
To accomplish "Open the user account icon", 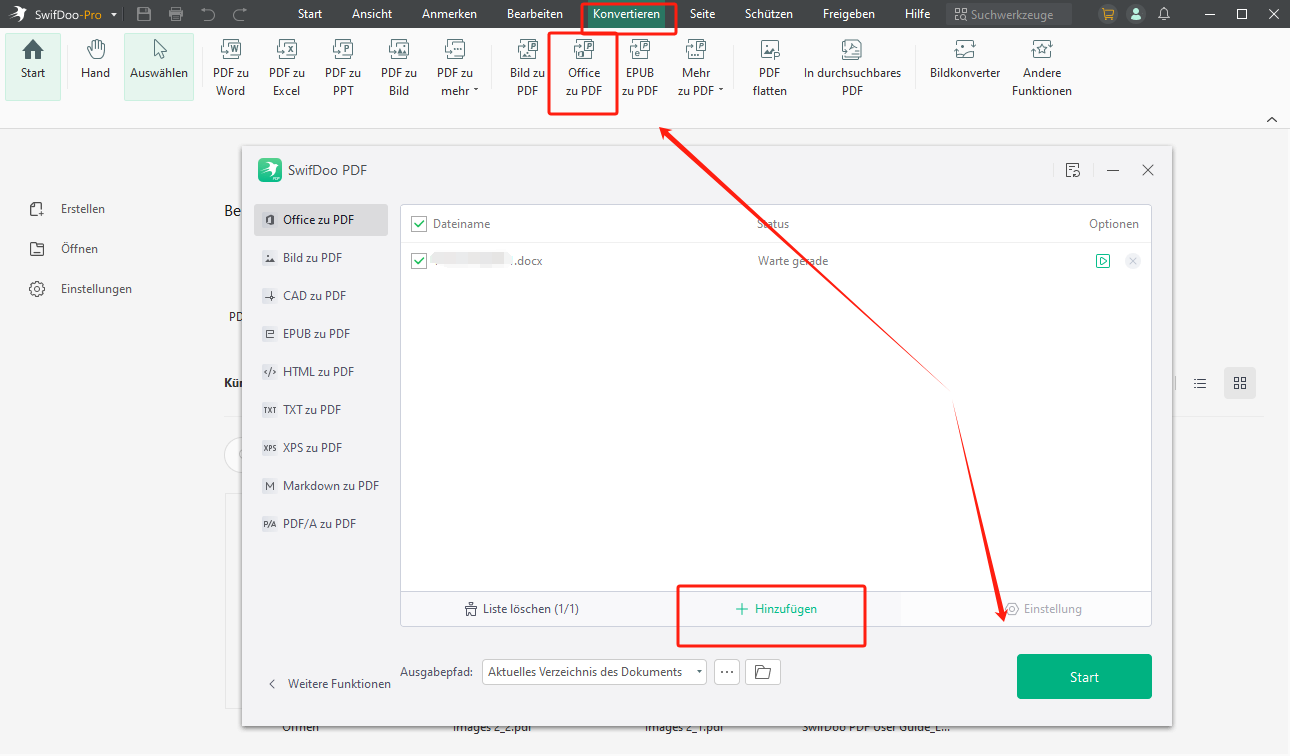I will 1135,14.
